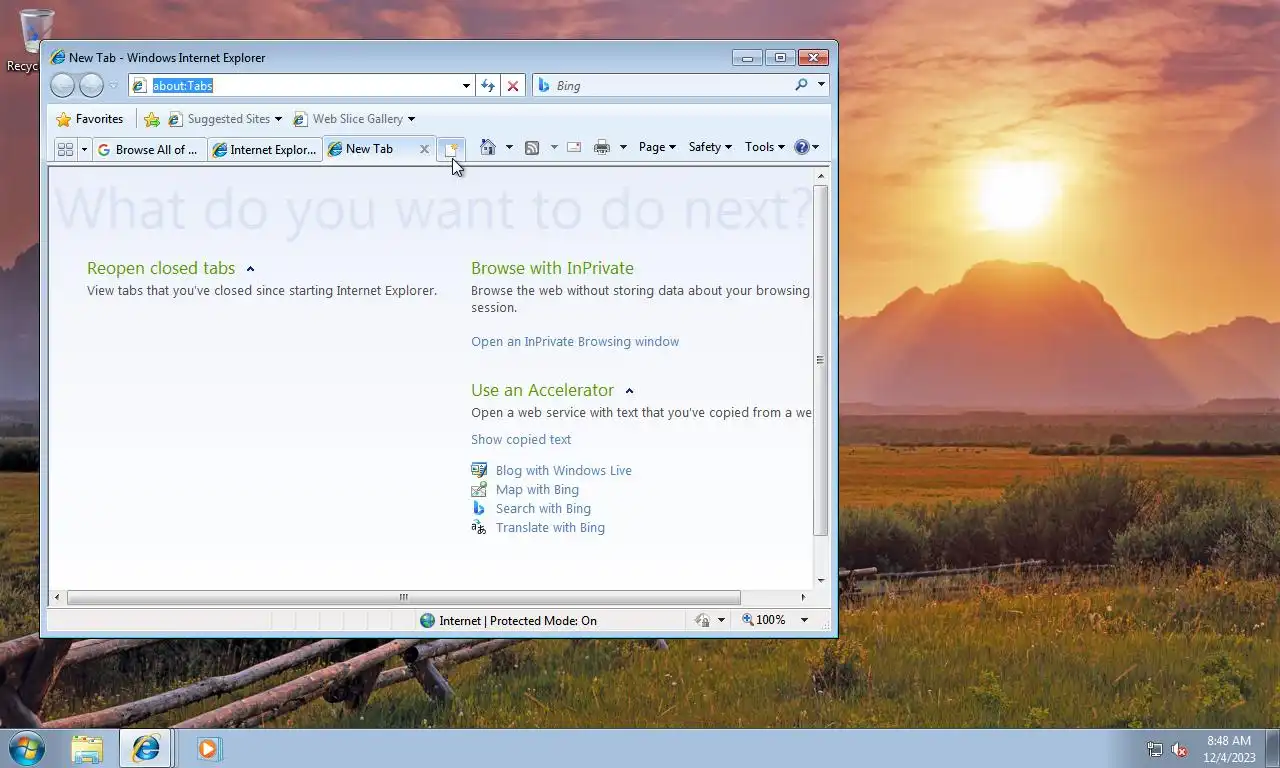Viewport: 1280px width, 768px height.
Task: Click the status bar security settings icon
Action: tap(703, 621)
